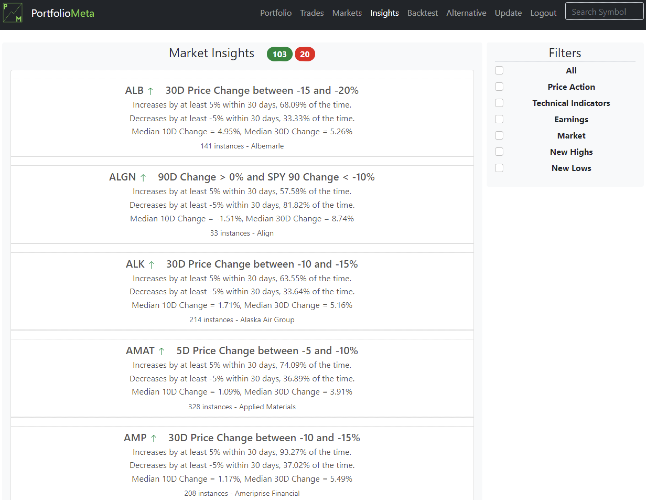
Task: Click the PortfolioMeta chart logo icon
Action: point(12,13)
